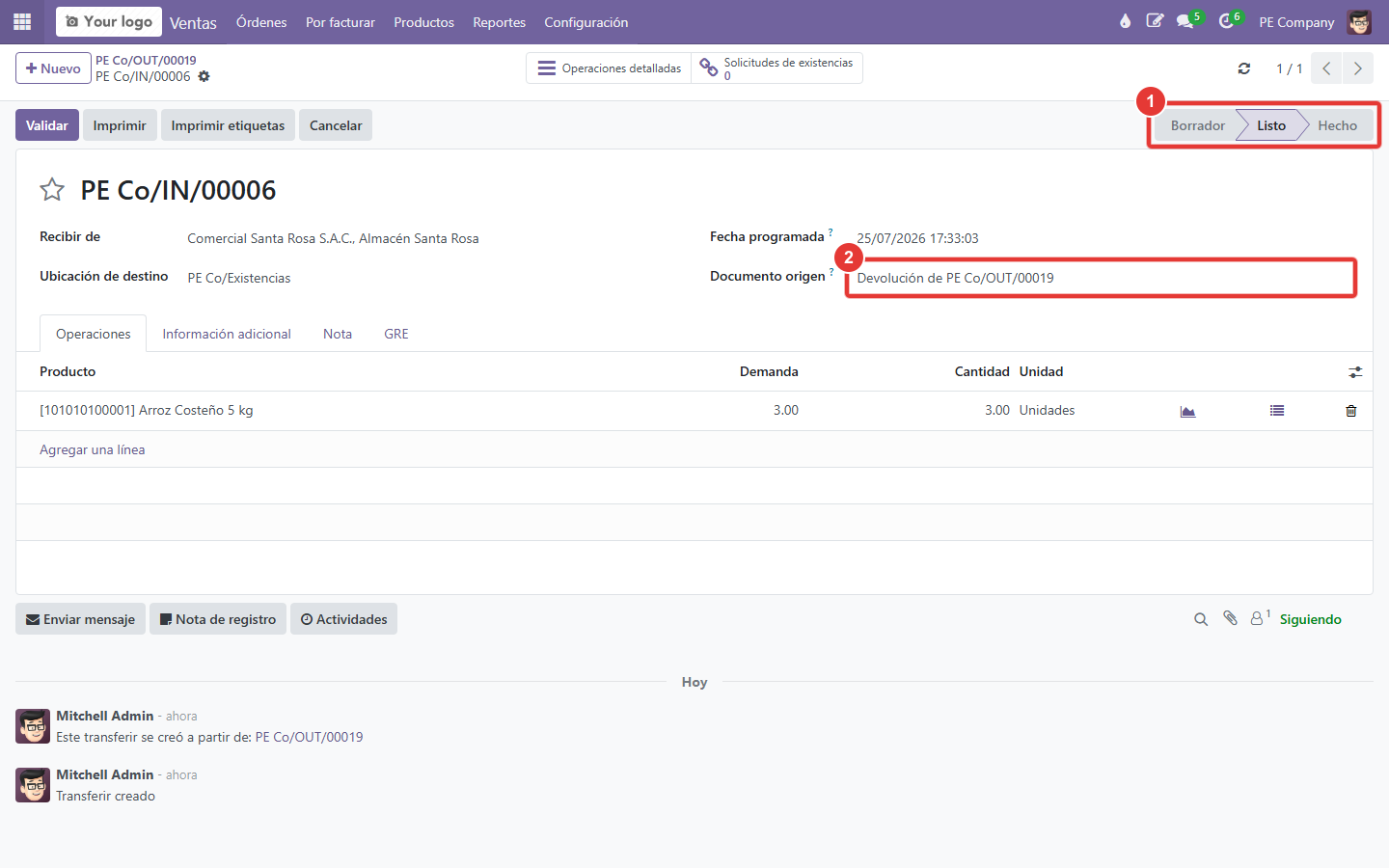Open the forecast chart icon for Arroz Costeño

tap(1187, 411)
